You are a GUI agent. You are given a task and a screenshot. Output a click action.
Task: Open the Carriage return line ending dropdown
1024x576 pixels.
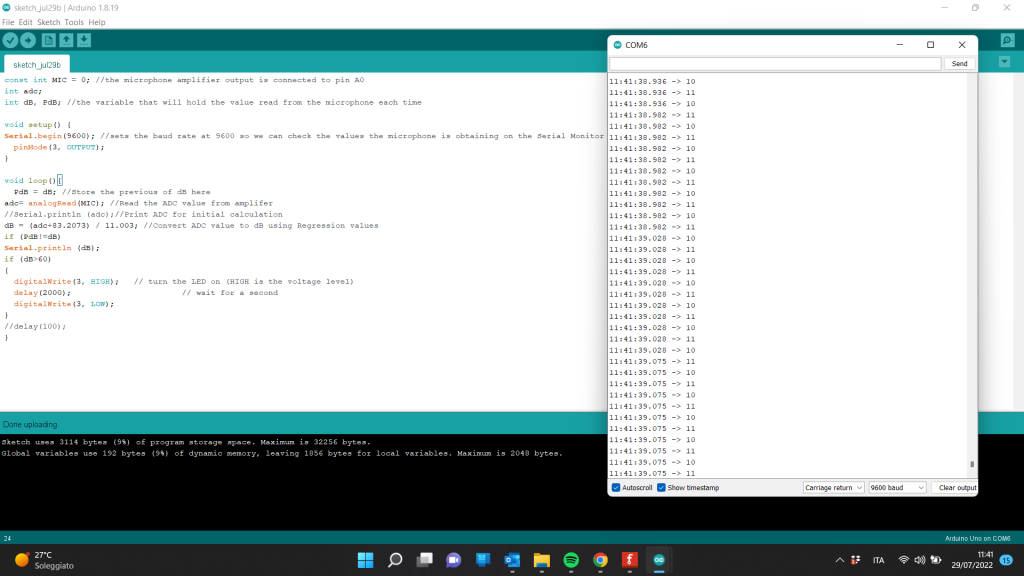(x=833, y=488)
